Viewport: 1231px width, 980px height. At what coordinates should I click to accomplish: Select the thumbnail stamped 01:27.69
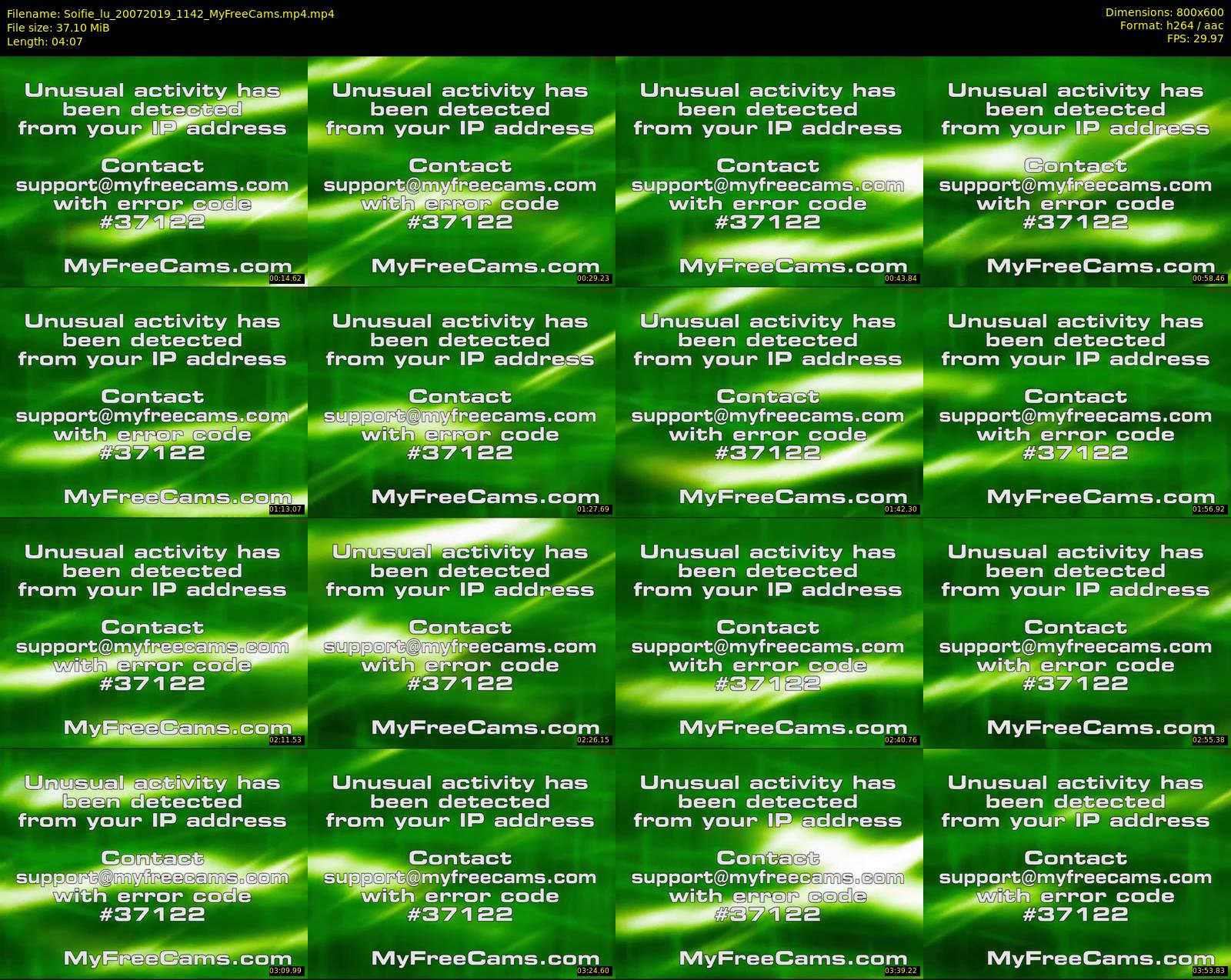[461, 402]
